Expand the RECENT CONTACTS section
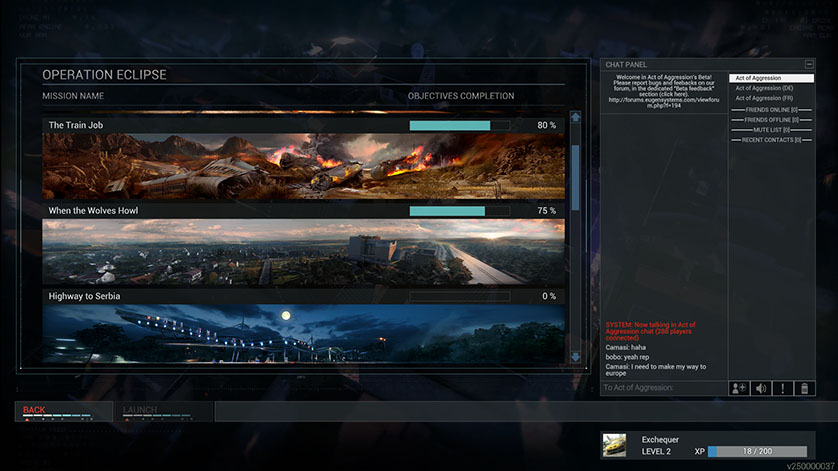Screen dimensions: 838x471 [x=771, y=140]
